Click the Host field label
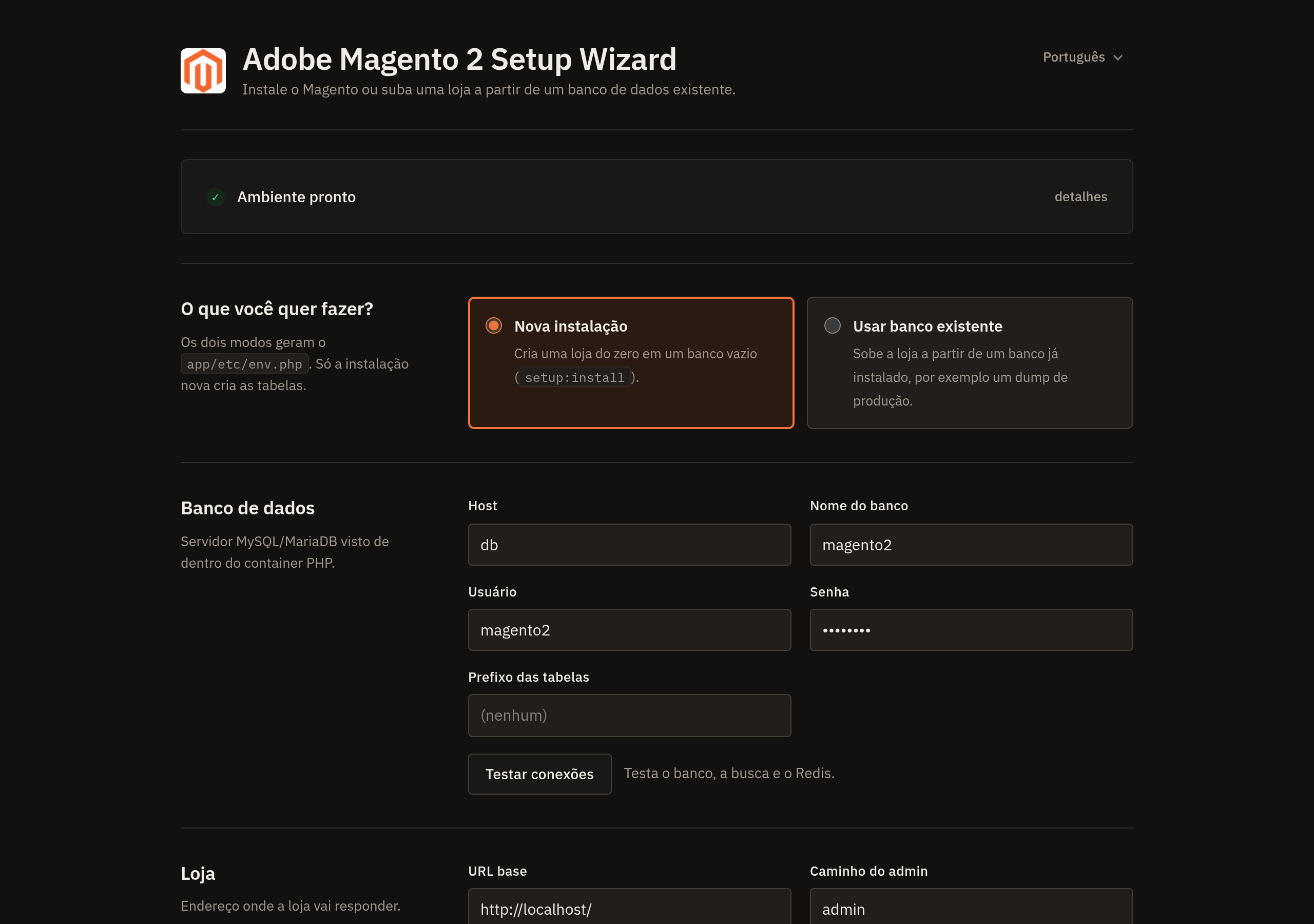Screen dimensions: 1314x924 [x=482, y=506]
